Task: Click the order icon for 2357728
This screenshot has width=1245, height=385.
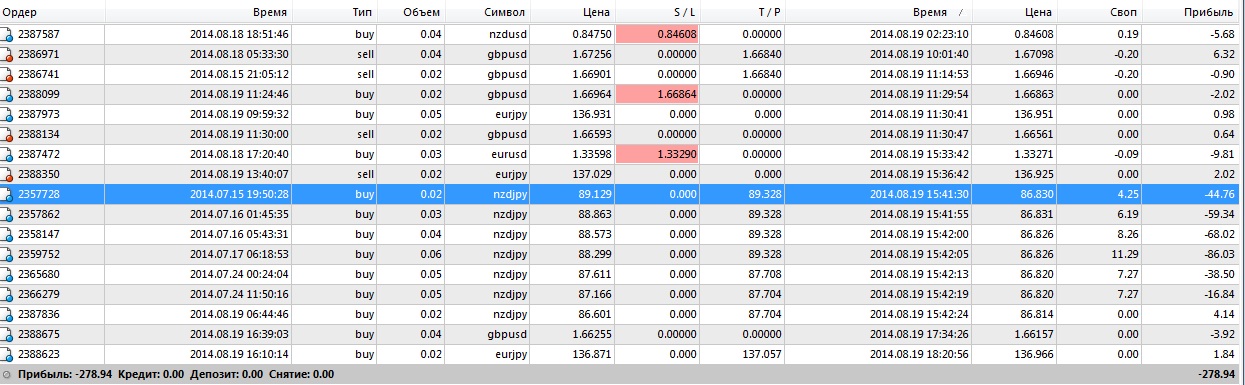Action: 8,194
